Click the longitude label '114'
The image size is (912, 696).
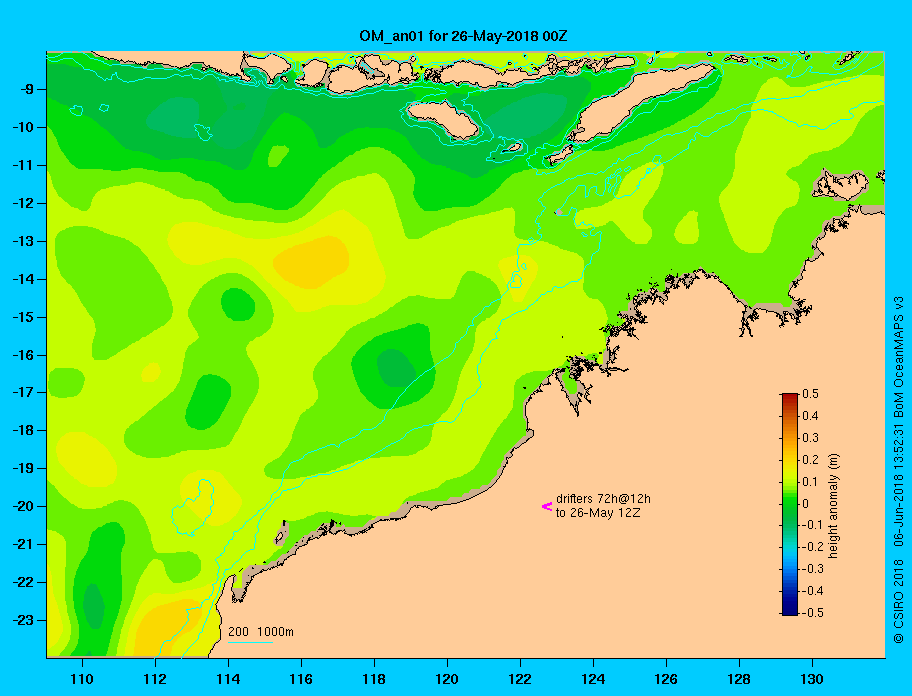(228, 679)
